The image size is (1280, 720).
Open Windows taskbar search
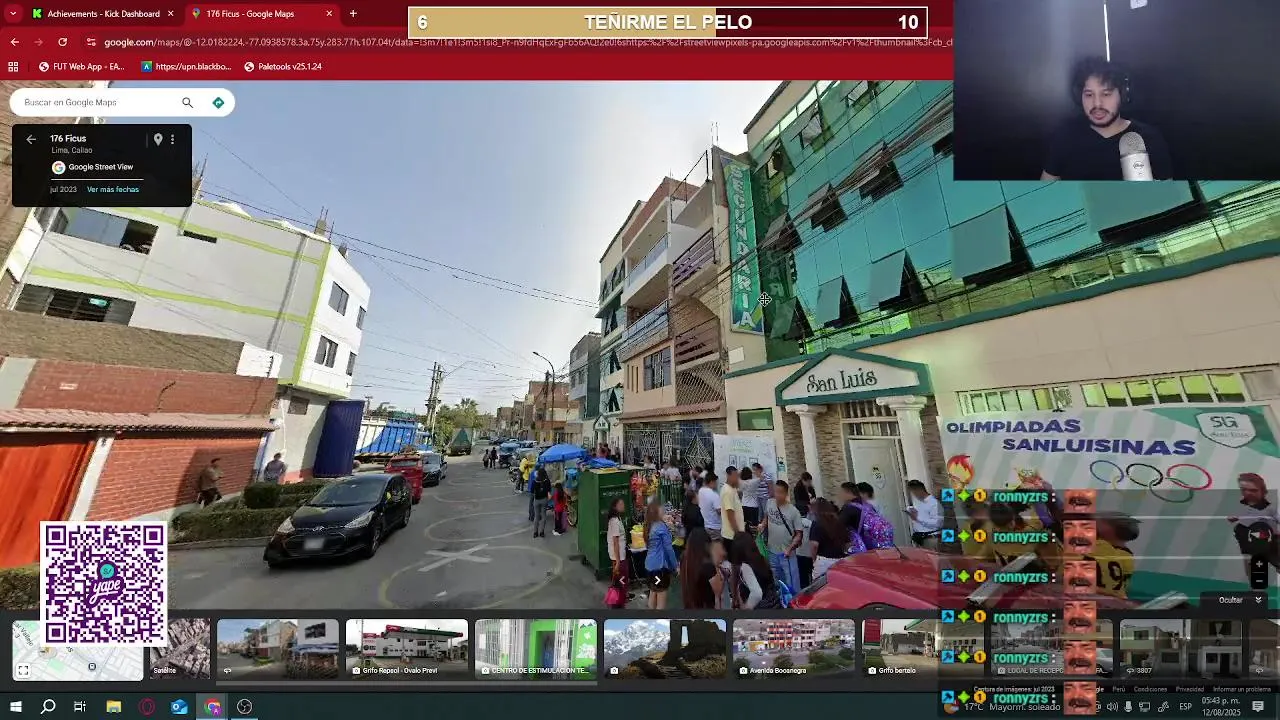(x=48, y=707)
